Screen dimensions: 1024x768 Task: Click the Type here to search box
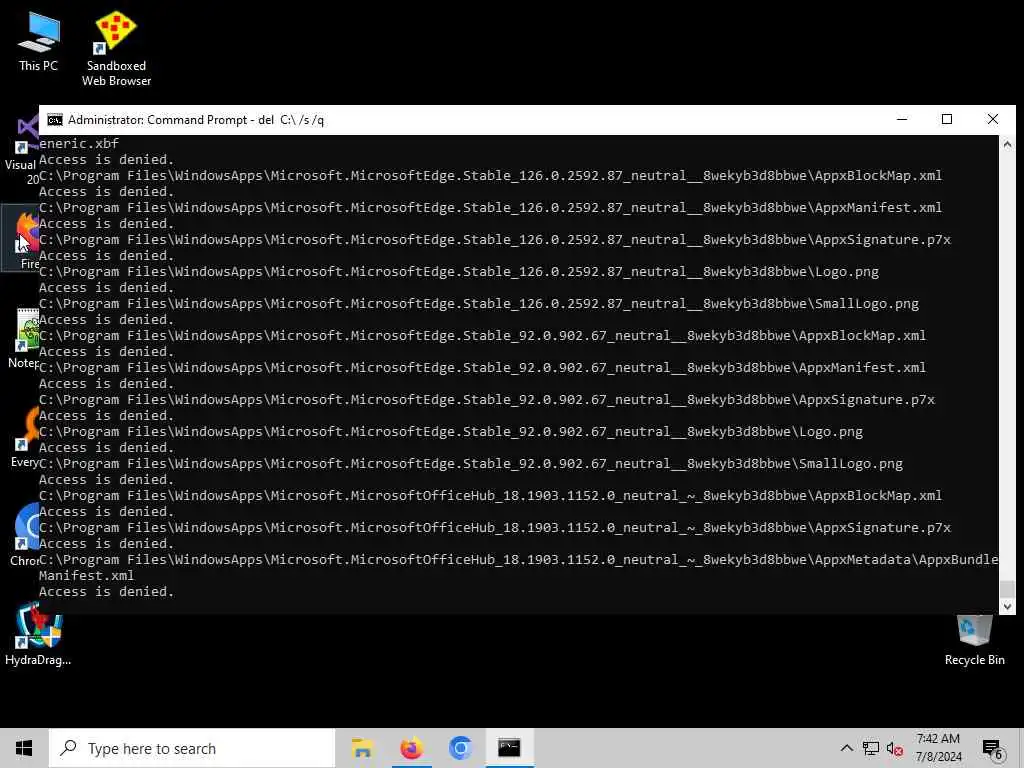point(192,748)
